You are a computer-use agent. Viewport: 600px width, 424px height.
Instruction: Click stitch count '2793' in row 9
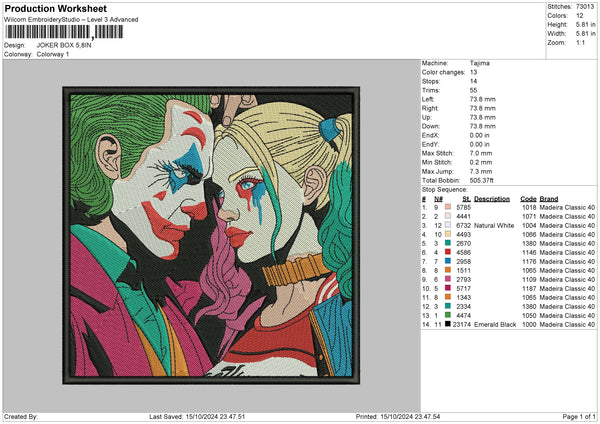[x=463, y=279]
